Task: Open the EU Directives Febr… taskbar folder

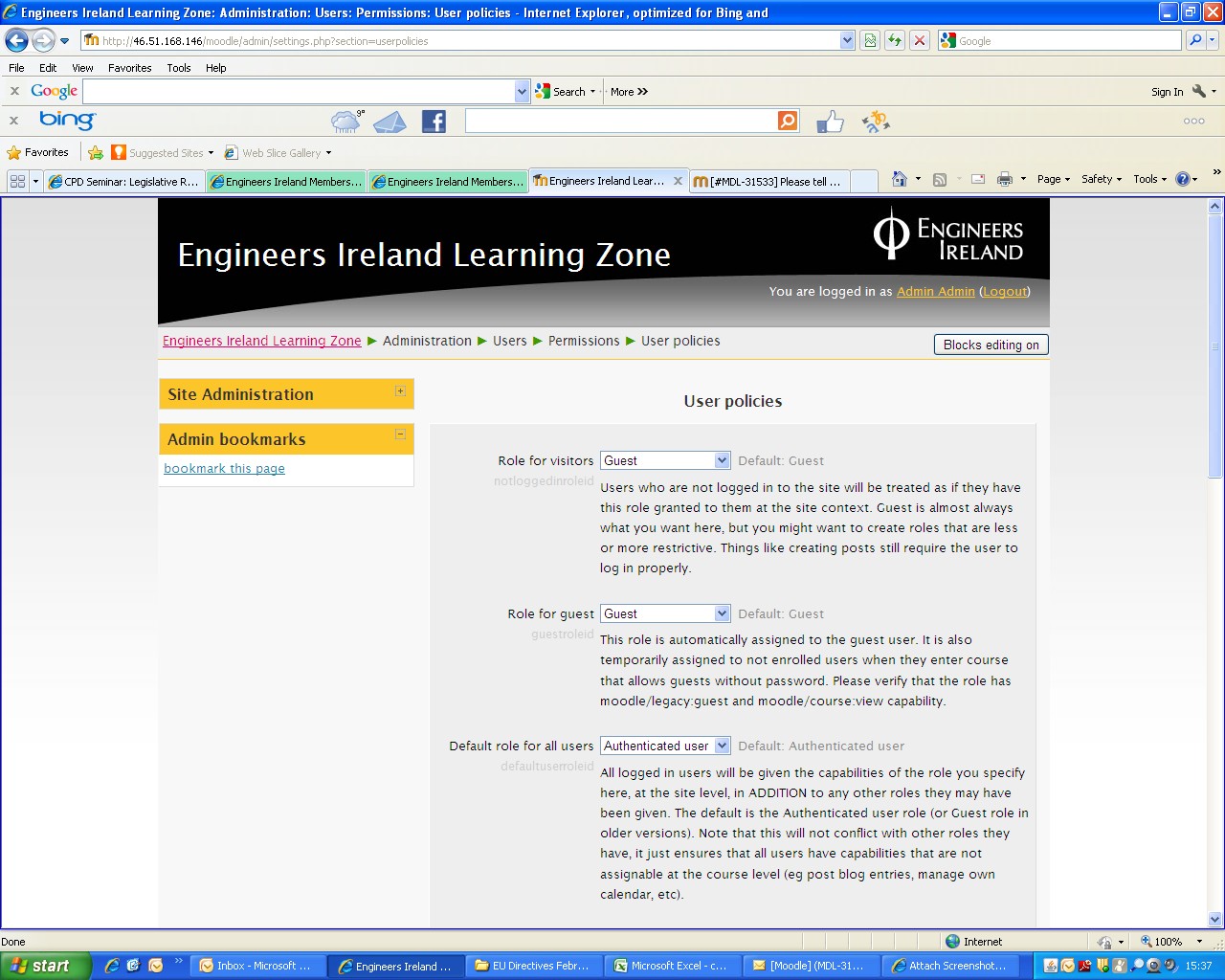Action: [536, 966]
